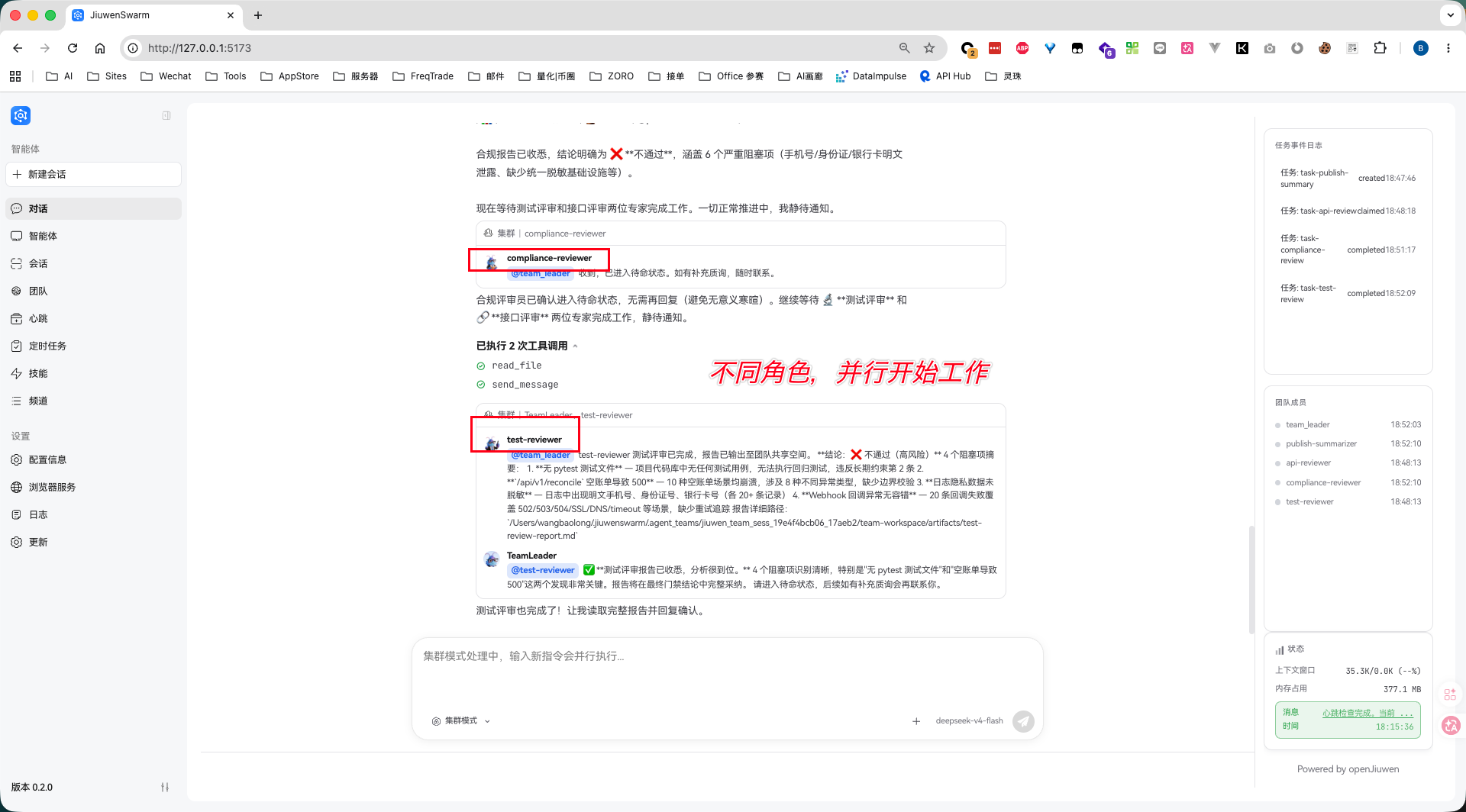Open the tab list dropdown chevron
Screen dimensions: 1466x812
pos(1450,15)
